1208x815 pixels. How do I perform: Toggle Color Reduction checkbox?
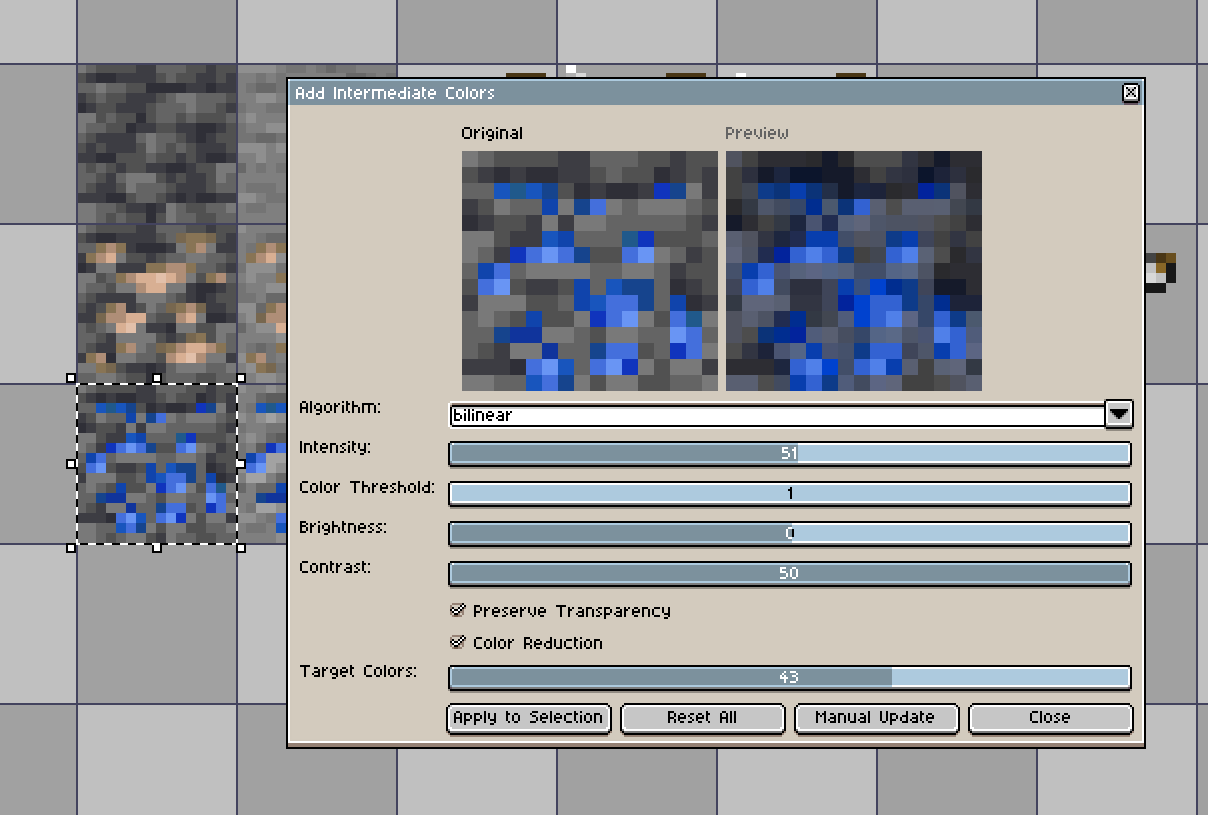(x=459, y=642)
